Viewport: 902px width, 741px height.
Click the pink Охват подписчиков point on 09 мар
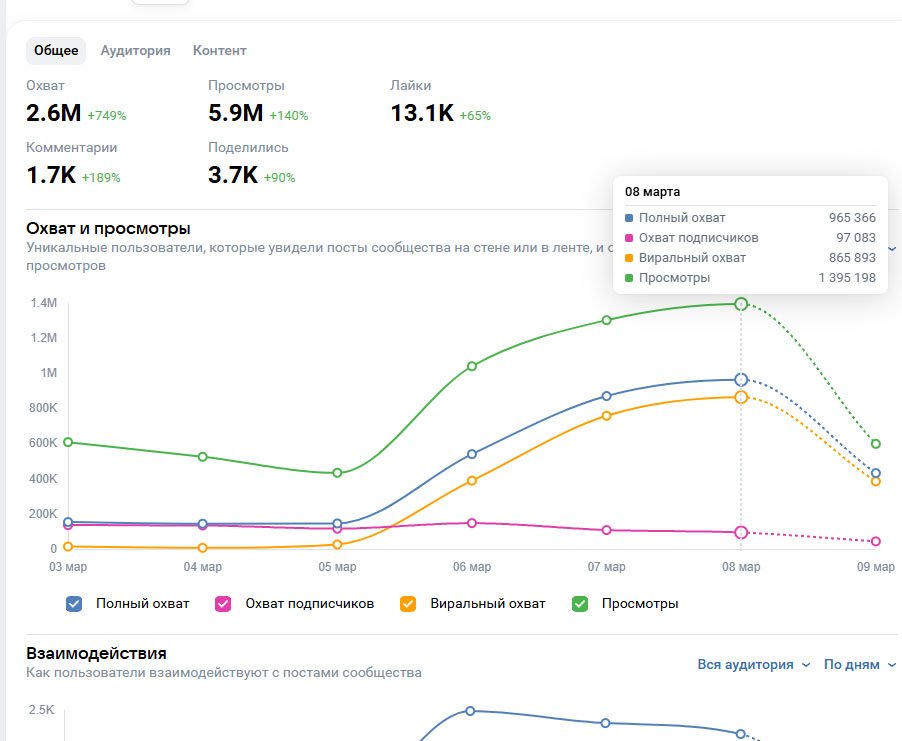pyautogui.click(x=876, y=542)
